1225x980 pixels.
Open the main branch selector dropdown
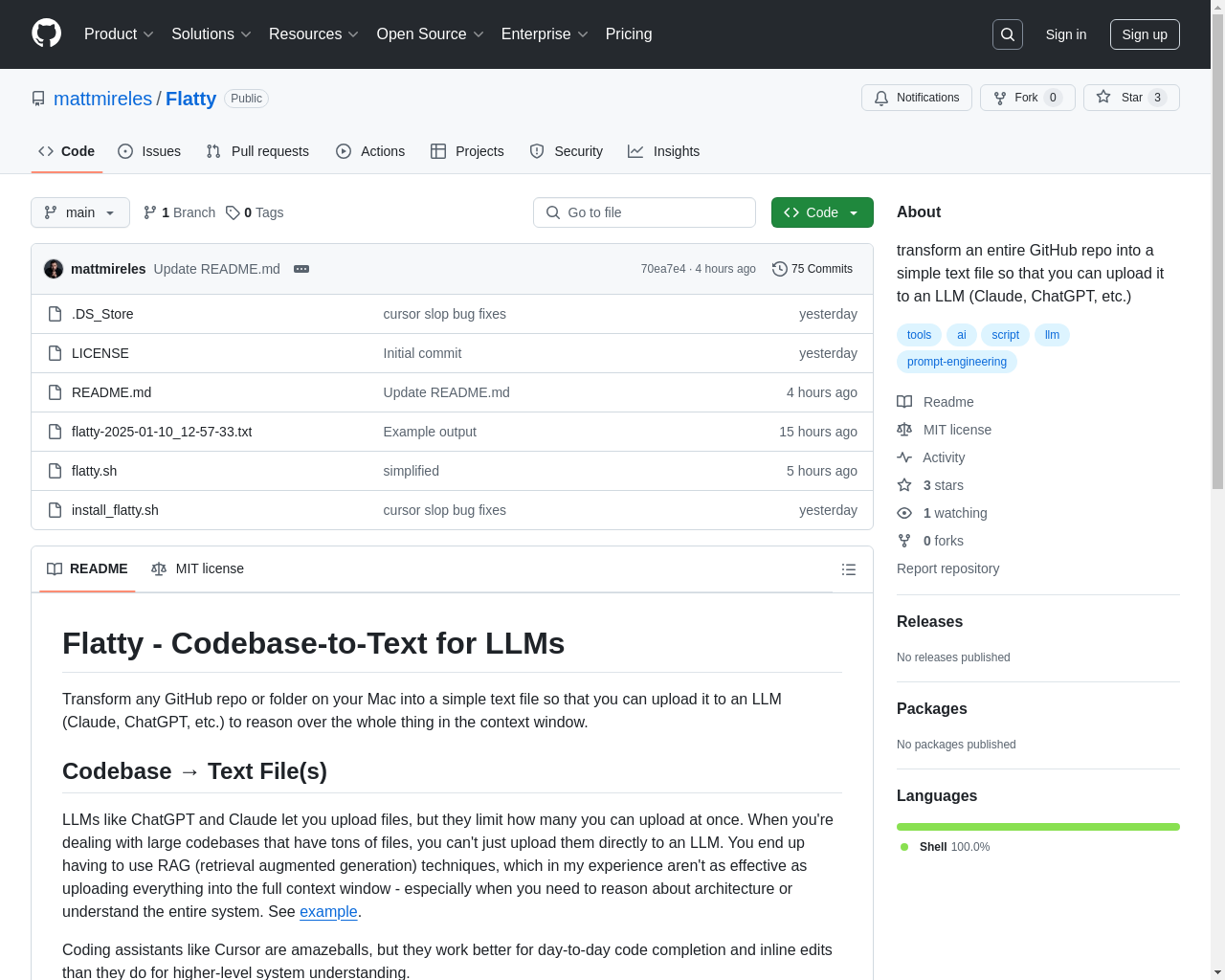pyautogui.click(x=80, y=212)
